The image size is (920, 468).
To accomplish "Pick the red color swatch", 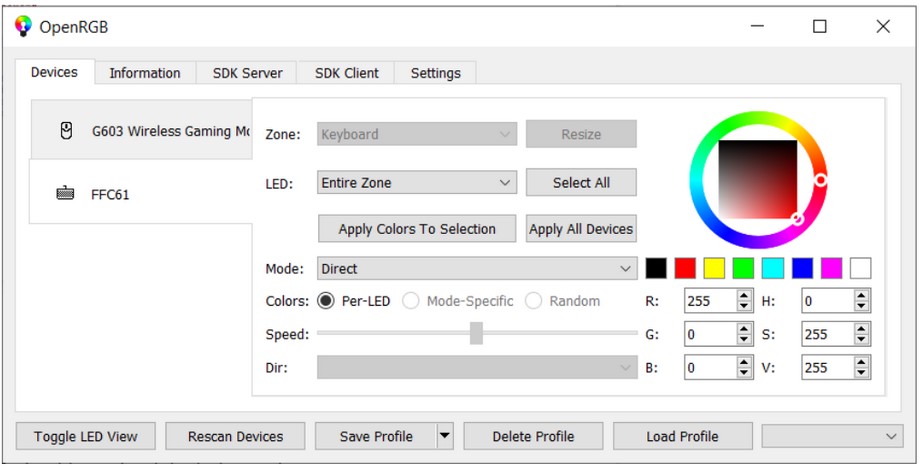I will (x=685, y=268).
